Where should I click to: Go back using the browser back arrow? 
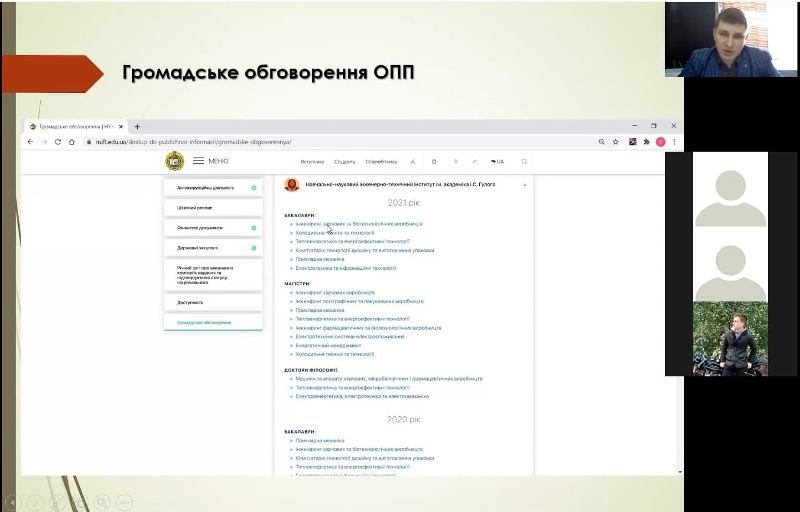point(30,142)
